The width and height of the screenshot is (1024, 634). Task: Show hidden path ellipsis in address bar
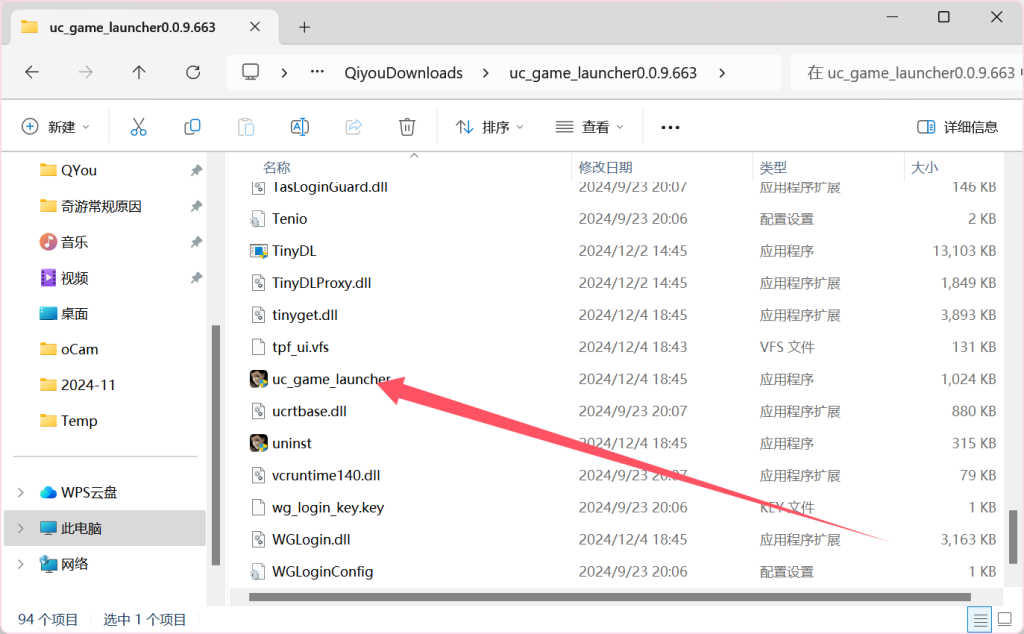(x=317, y=71)
